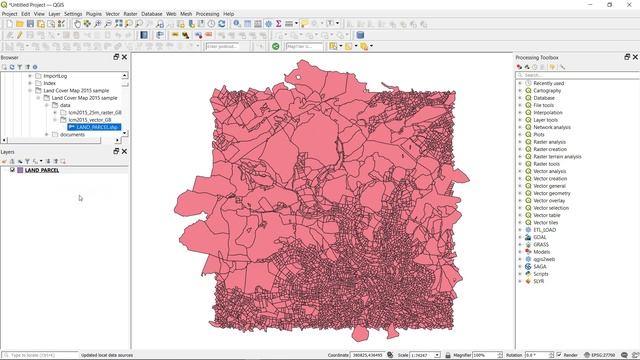Select Network analysis in Processing Toolbox
Screen dimensions: 640x360
552,127
